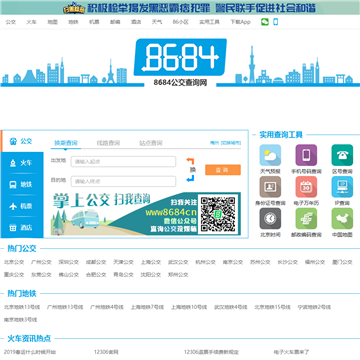This screenshot has height=360, width=360.
Task: Focus the 目的地 destination input
Action: pos(123,181)
